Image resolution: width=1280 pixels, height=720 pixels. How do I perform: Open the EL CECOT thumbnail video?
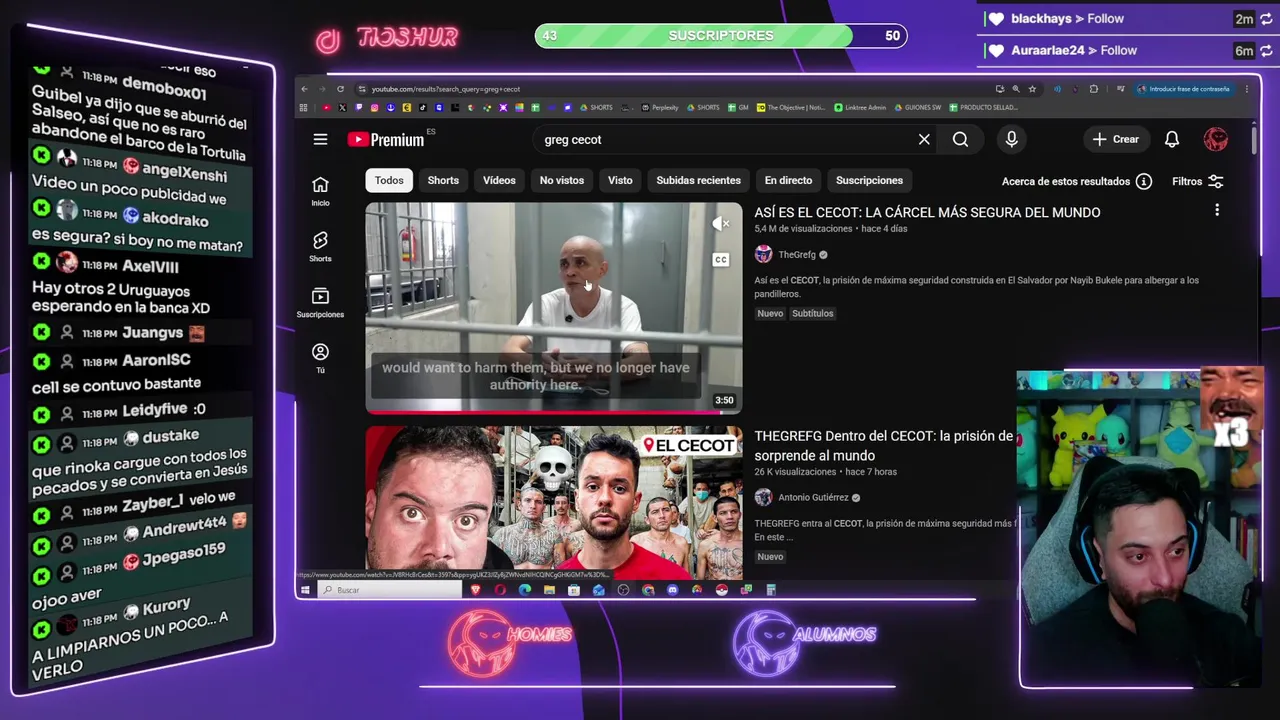(x=554, y=503)
